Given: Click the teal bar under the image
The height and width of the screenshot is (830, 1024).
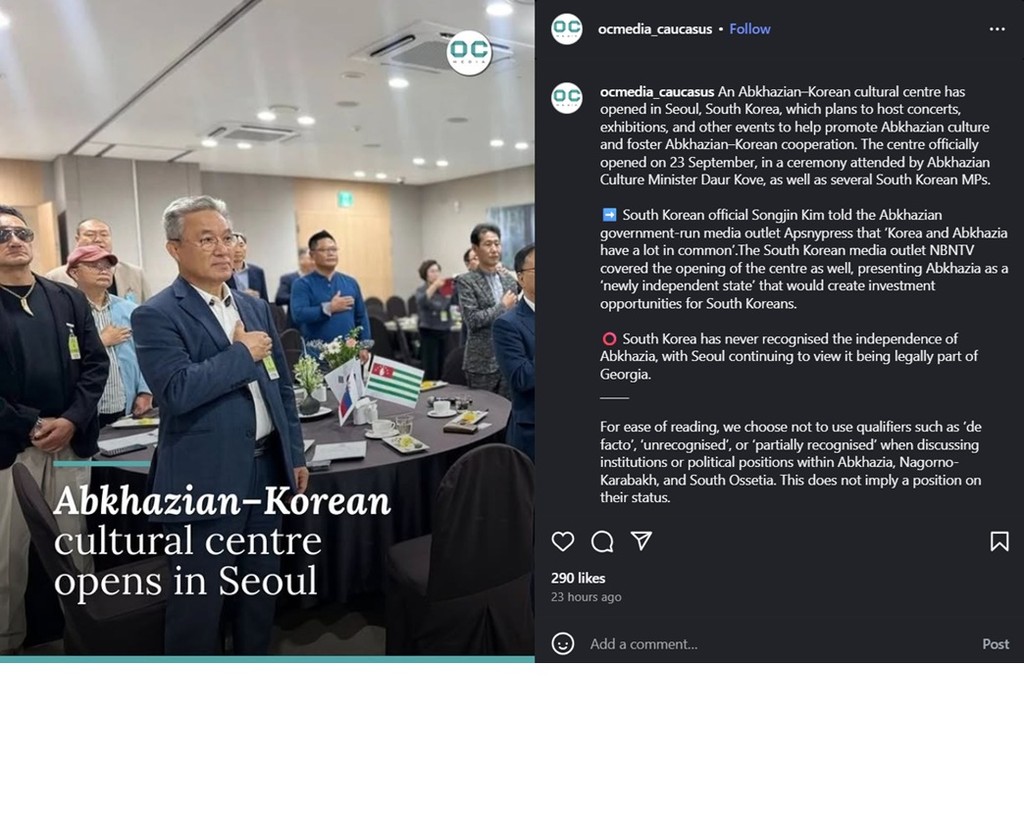Looking at the screenshot, I should pyautogui.click(x=267, y=660).
